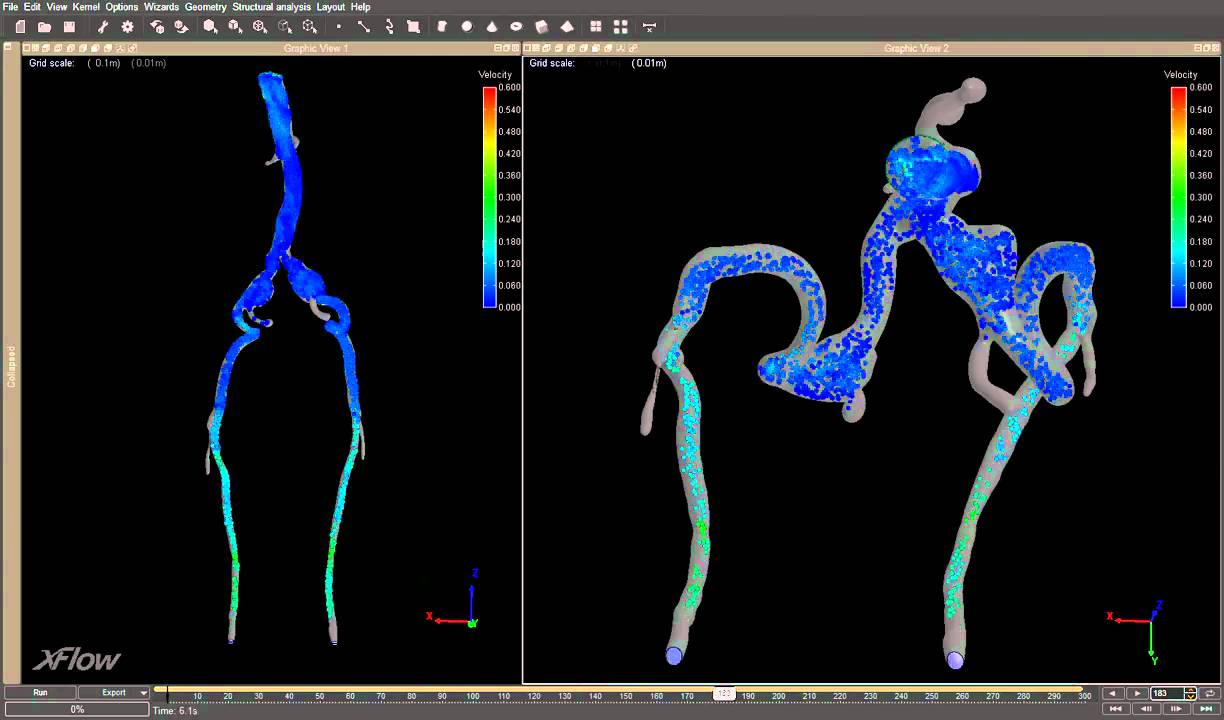The width and height of the screenshot is (1224, 720).
Task: Select the create cone shape tool
Action: click(x=491, y=27)
